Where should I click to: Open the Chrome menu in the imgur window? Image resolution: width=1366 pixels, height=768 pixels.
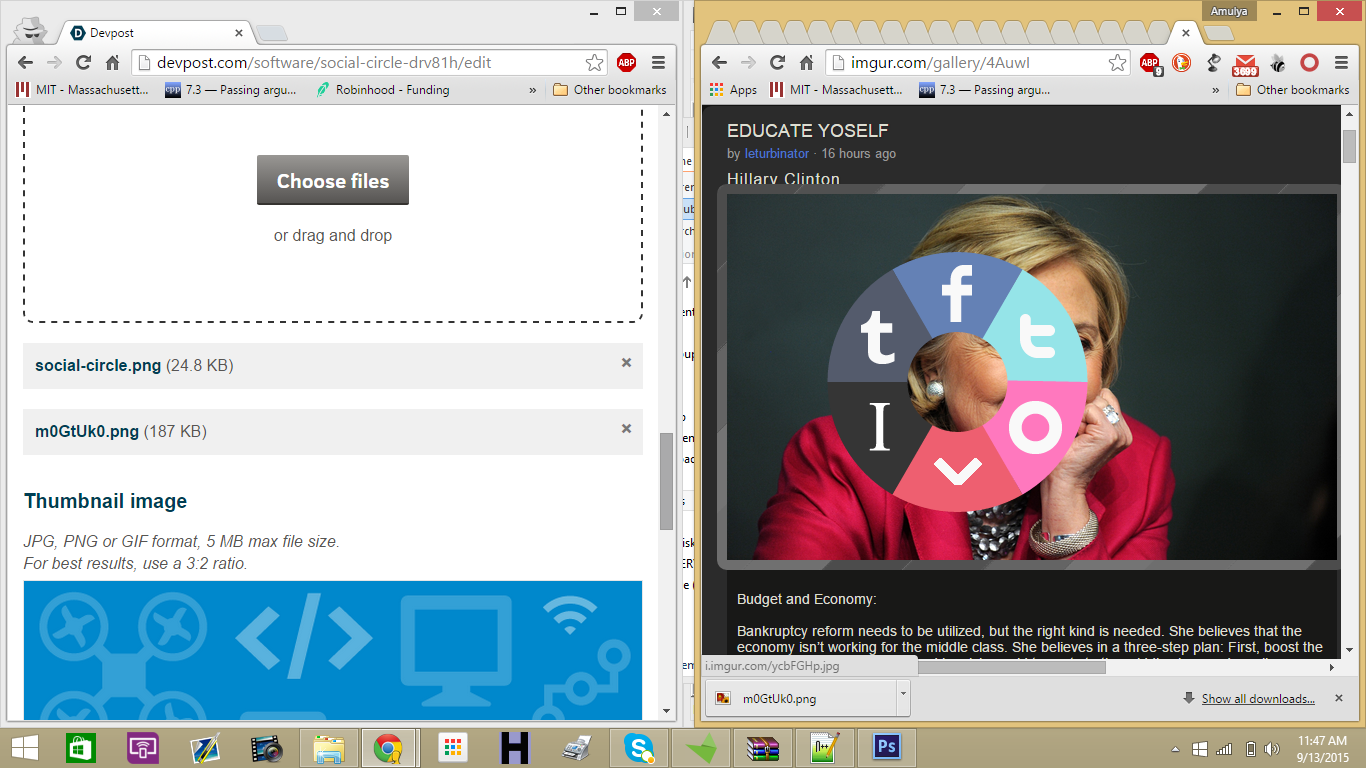point(1341,63)
